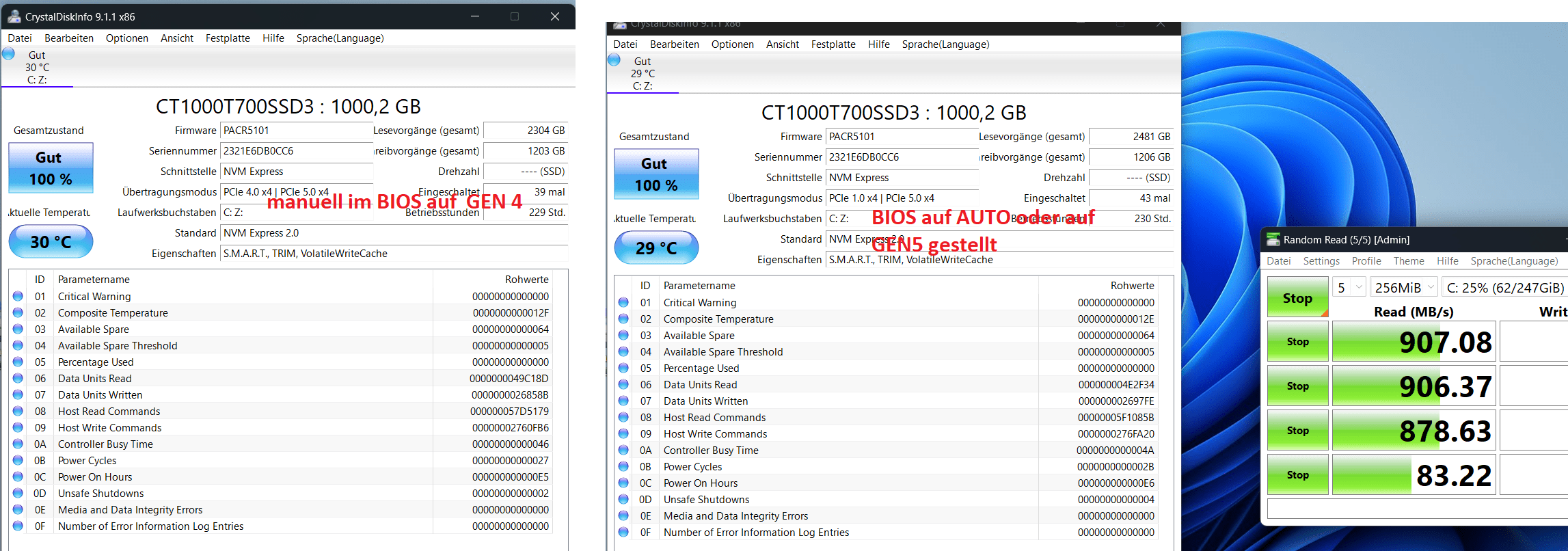Click status orb for Power On Hours in left window
The width and height of the screenshot is (1568, 551).
point(18,476)
